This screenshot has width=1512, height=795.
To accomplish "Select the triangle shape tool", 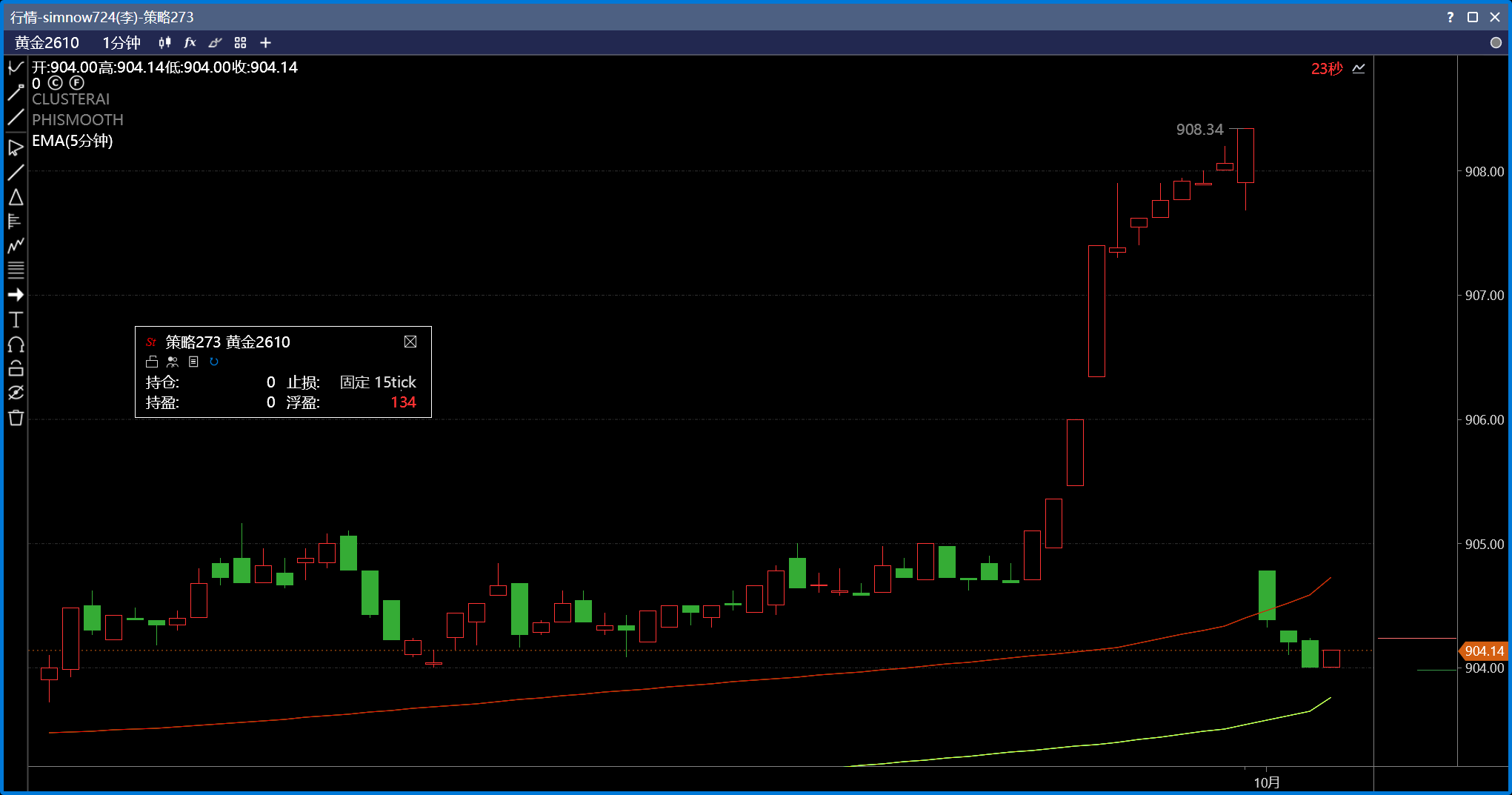I will tap(16, 197).
